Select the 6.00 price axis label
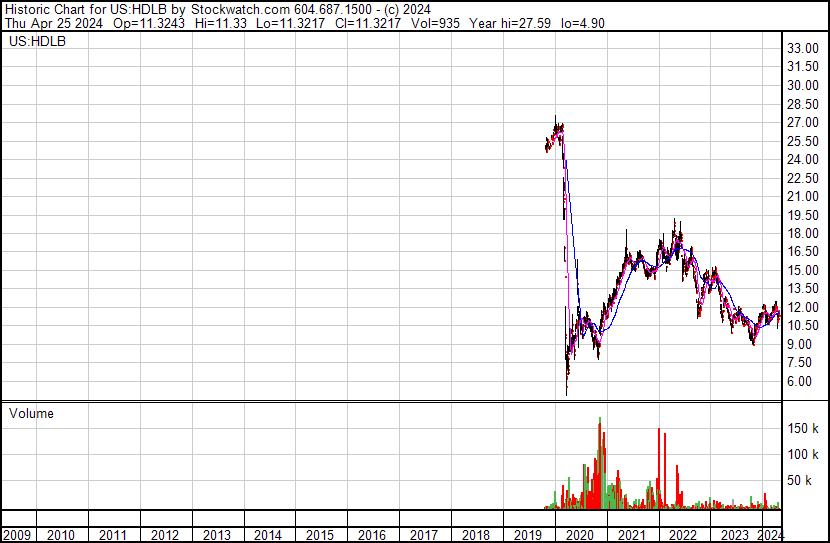830x543 pixels. 800,381
